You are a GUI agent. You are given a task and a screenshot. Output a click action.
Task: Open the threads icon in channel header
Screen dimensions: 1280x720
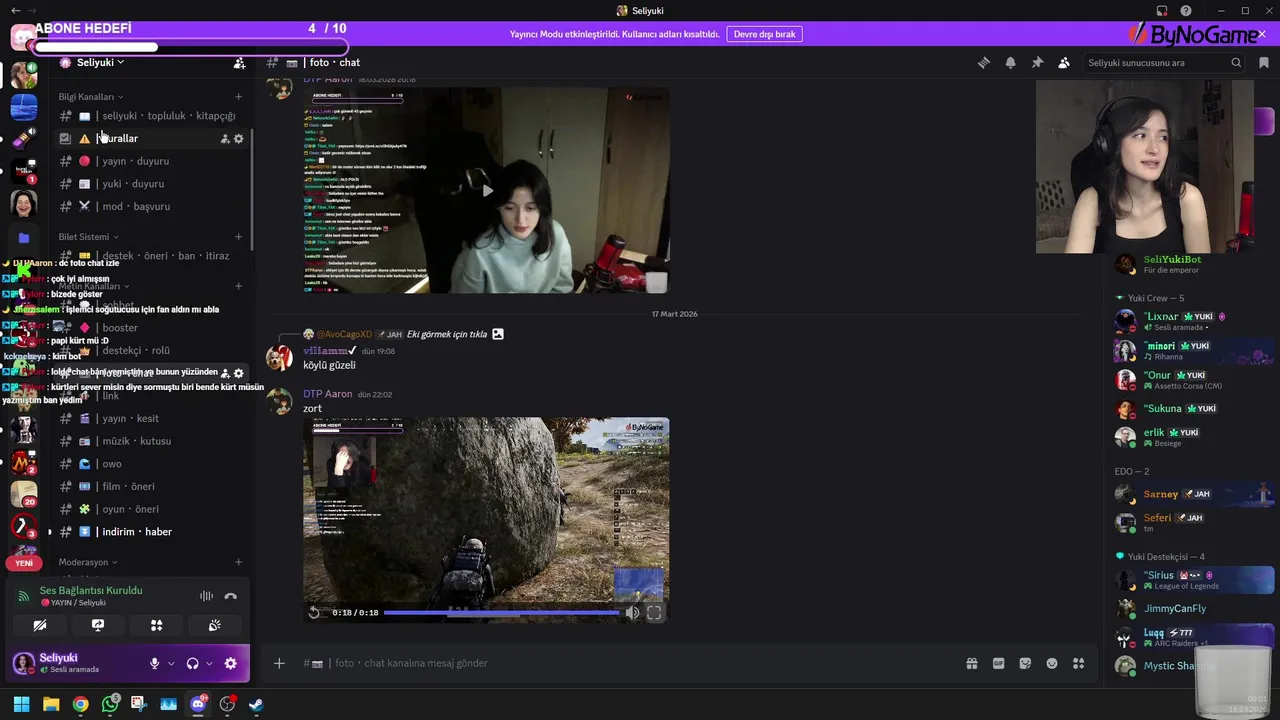point(984,62)
